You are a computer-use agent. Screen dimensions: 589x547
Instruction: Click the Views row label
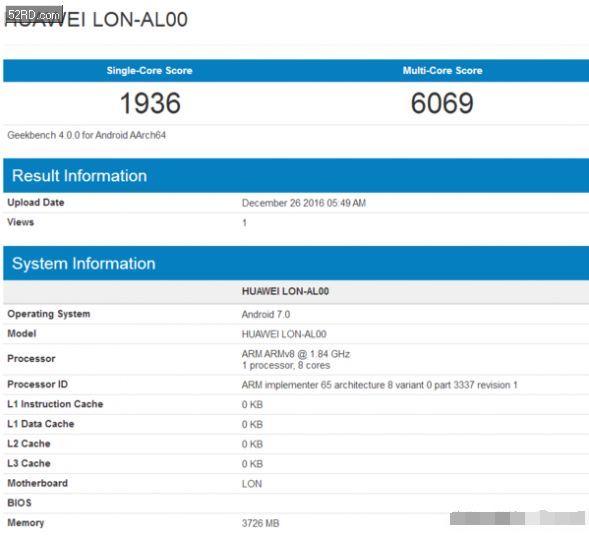click(21, 222)
